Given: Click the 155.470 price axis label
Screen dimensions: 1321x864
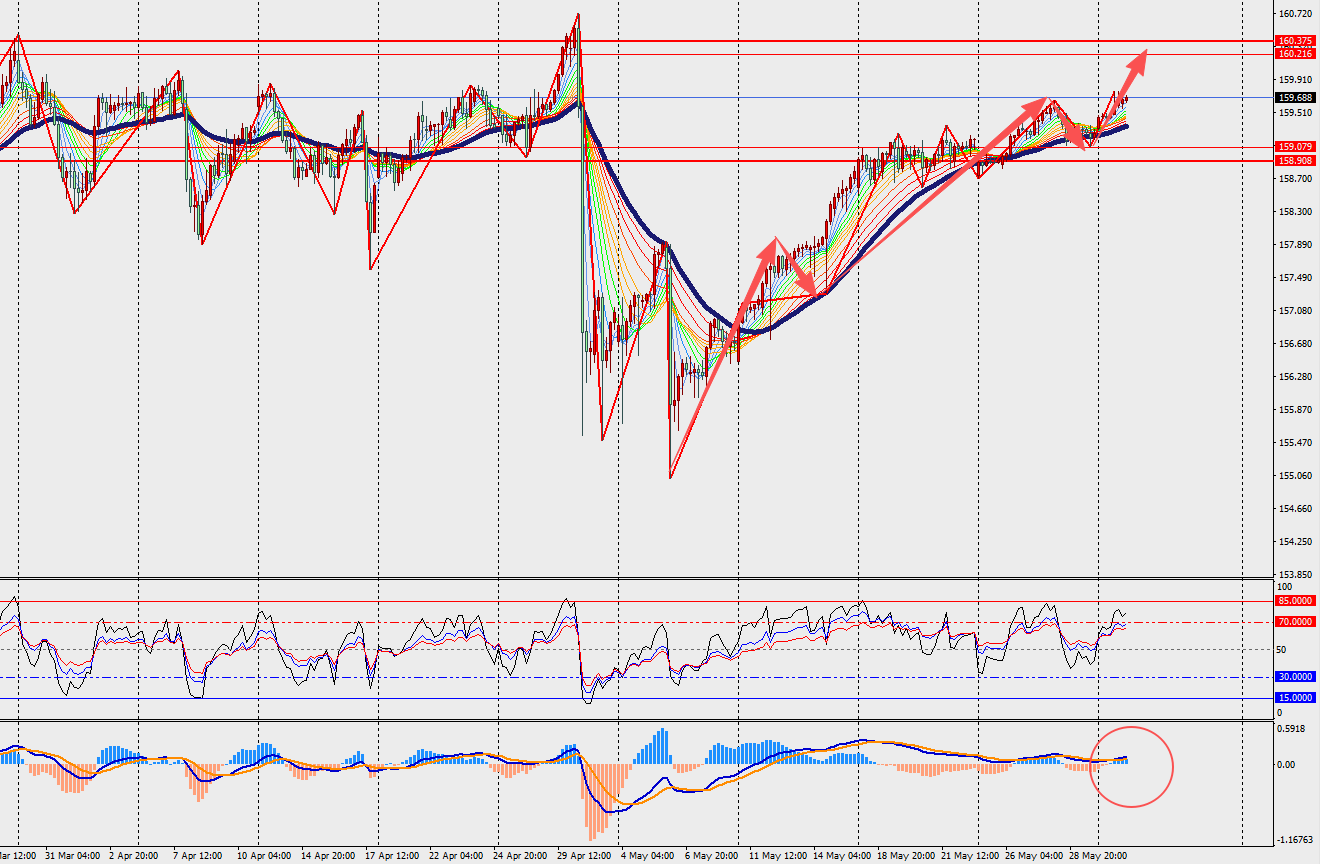Looking at the screenshot, I should coord(1296,443).
